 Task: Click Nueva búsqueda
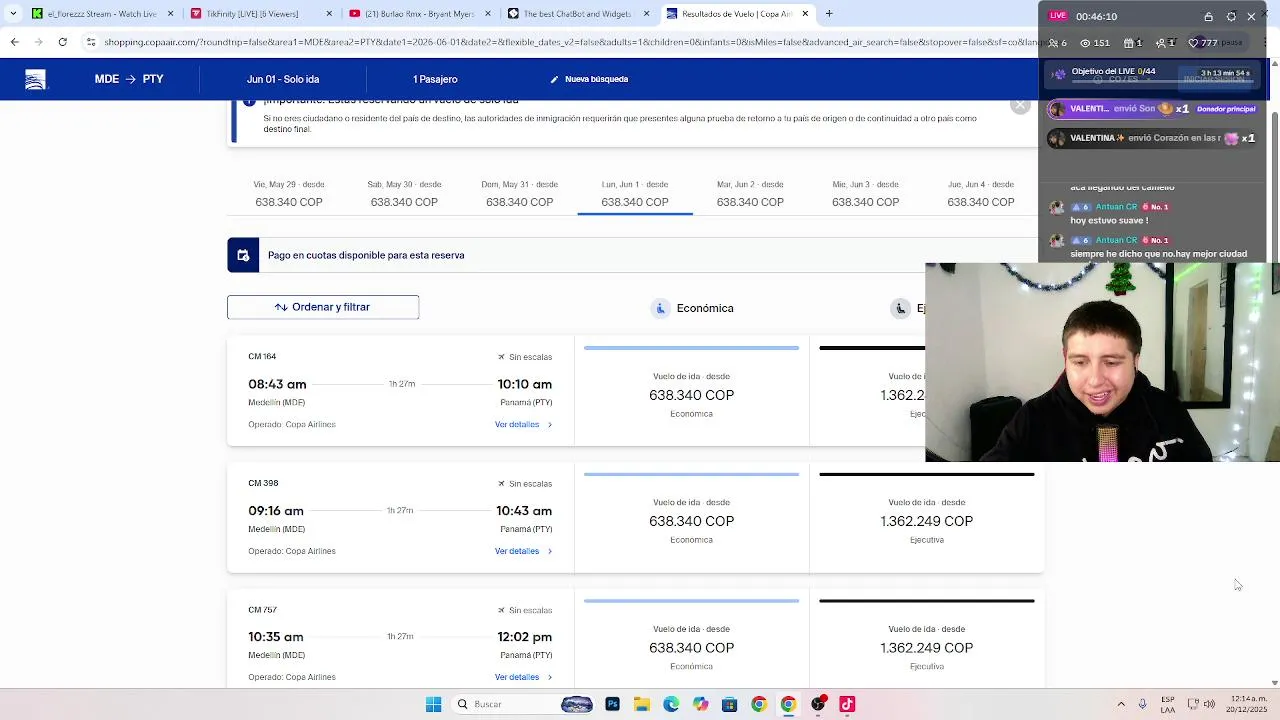[589, 79]
